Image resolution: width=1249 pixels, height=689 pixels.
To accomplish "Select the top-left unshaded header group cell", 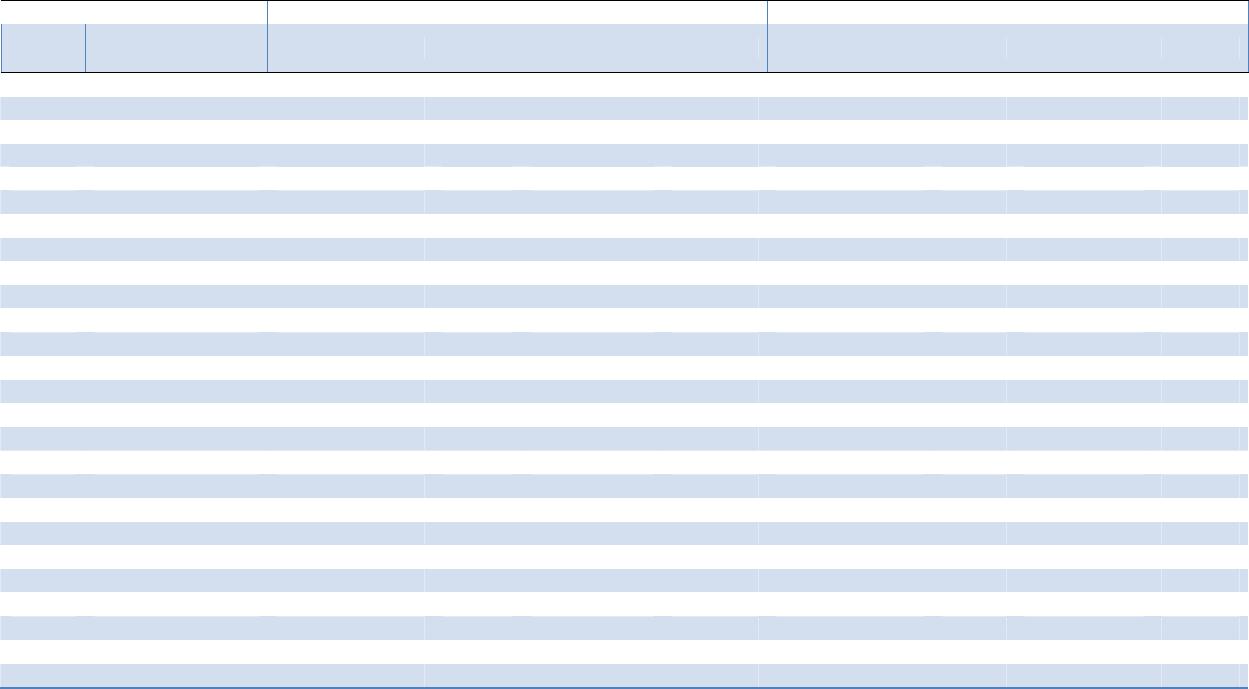I will point(134,12).
